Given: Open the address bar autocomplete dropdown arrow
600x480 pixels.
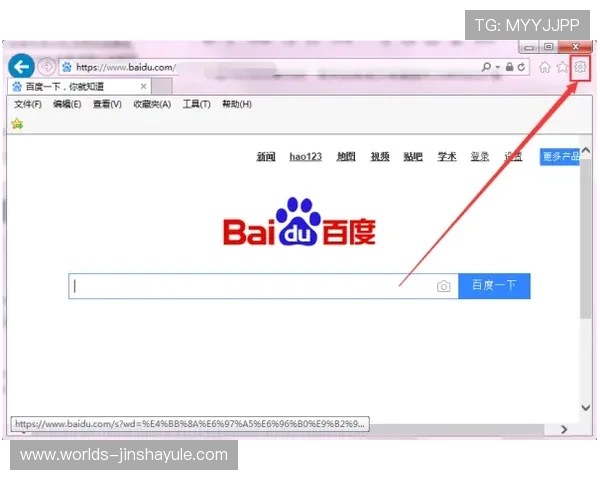Looking at the screenshot, I should tap(498, 67).
